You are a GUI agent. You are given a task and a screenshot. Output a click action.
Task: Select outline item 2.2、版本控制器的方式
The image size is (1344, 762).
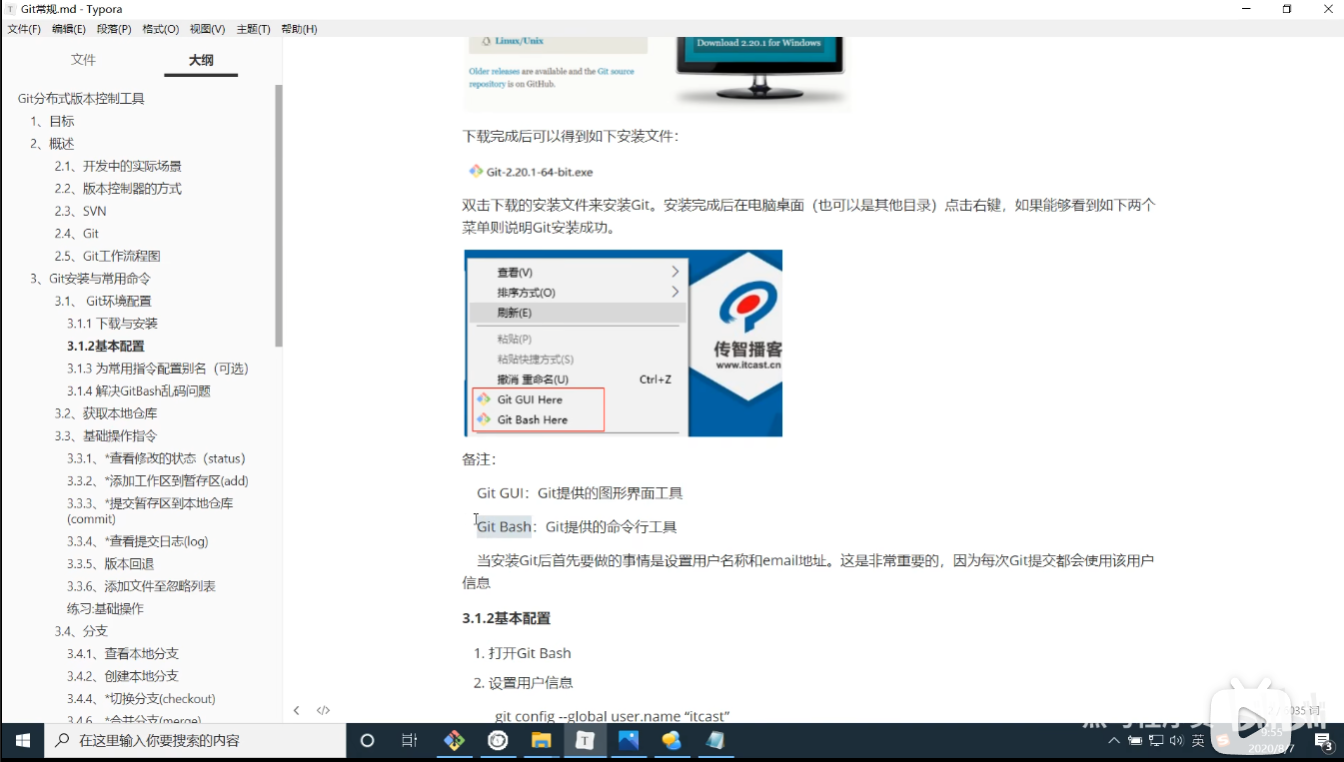point(118,189)
